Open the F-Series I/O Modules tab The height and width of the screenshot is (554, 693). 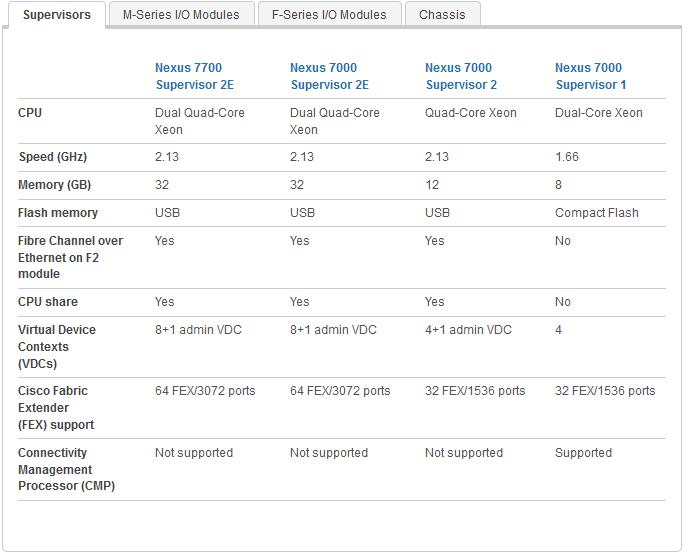(329, 15)
